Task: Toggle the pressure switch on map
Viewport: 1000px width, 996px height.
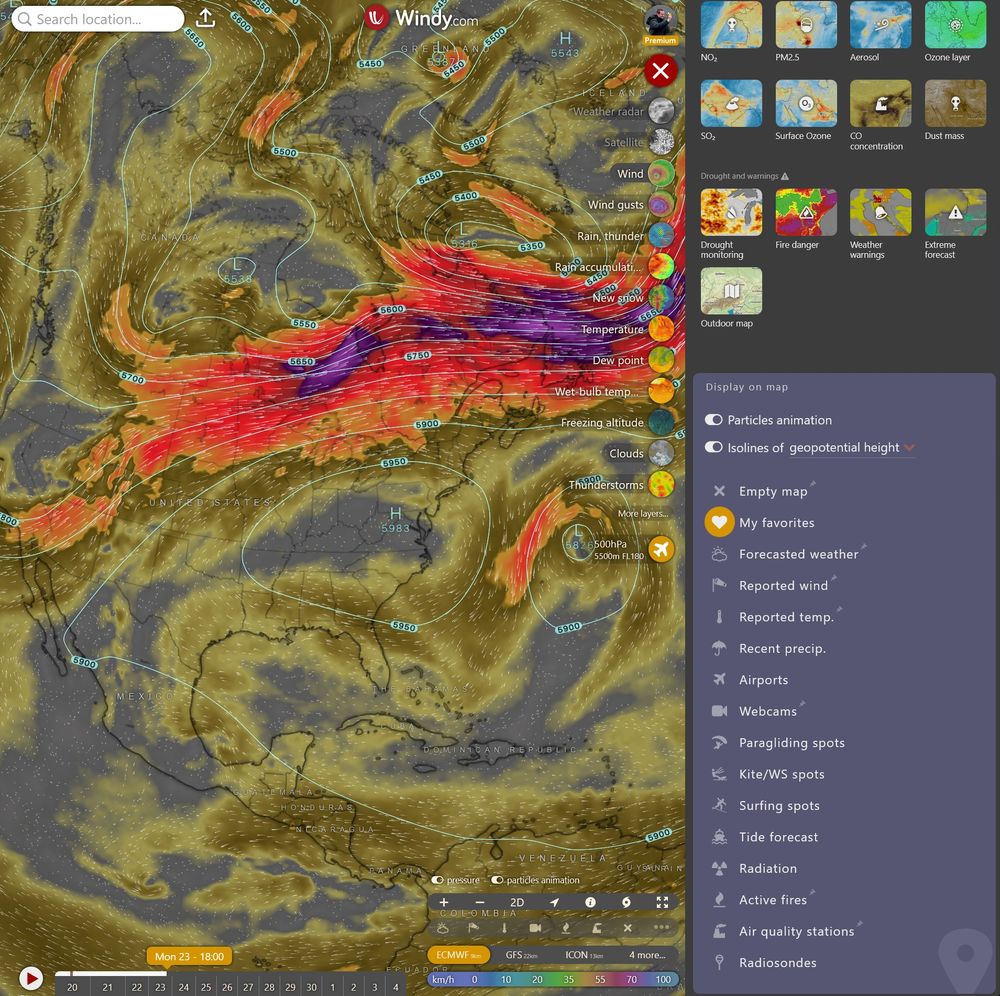Action: [x=438, y=880]
